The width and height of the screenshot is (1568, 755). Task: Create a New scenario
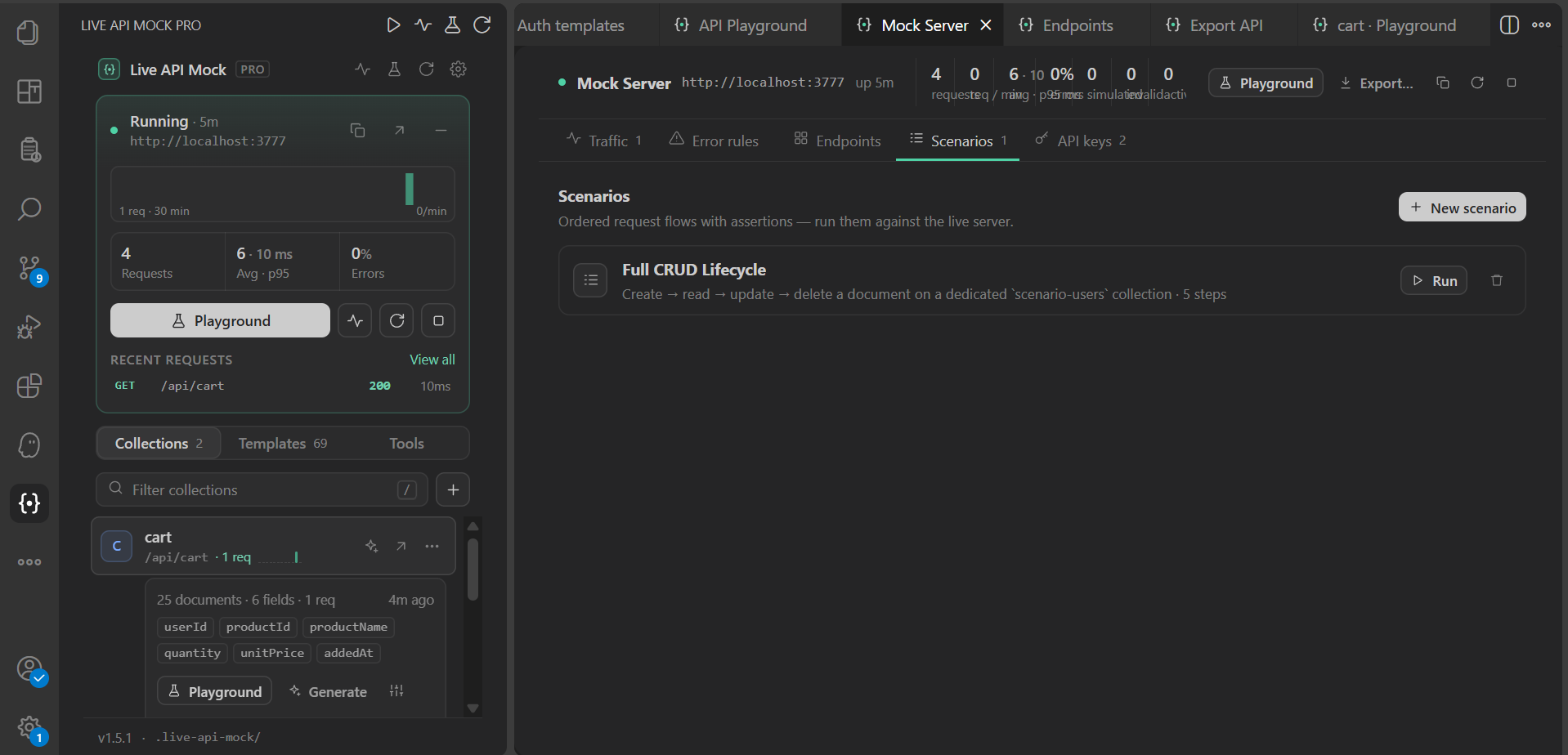[x=1462, y=208]
